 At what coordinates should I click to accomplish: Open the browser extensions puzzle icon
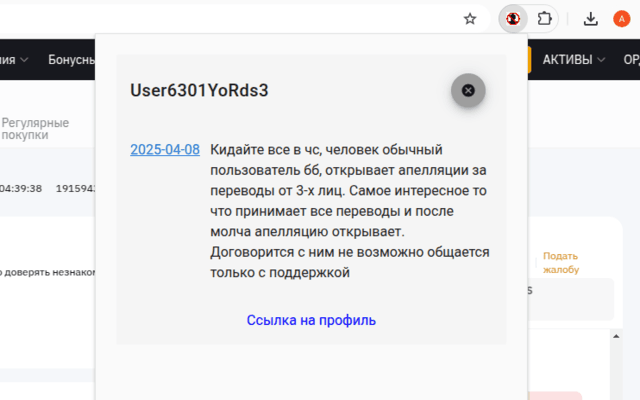tap(544, 19)
